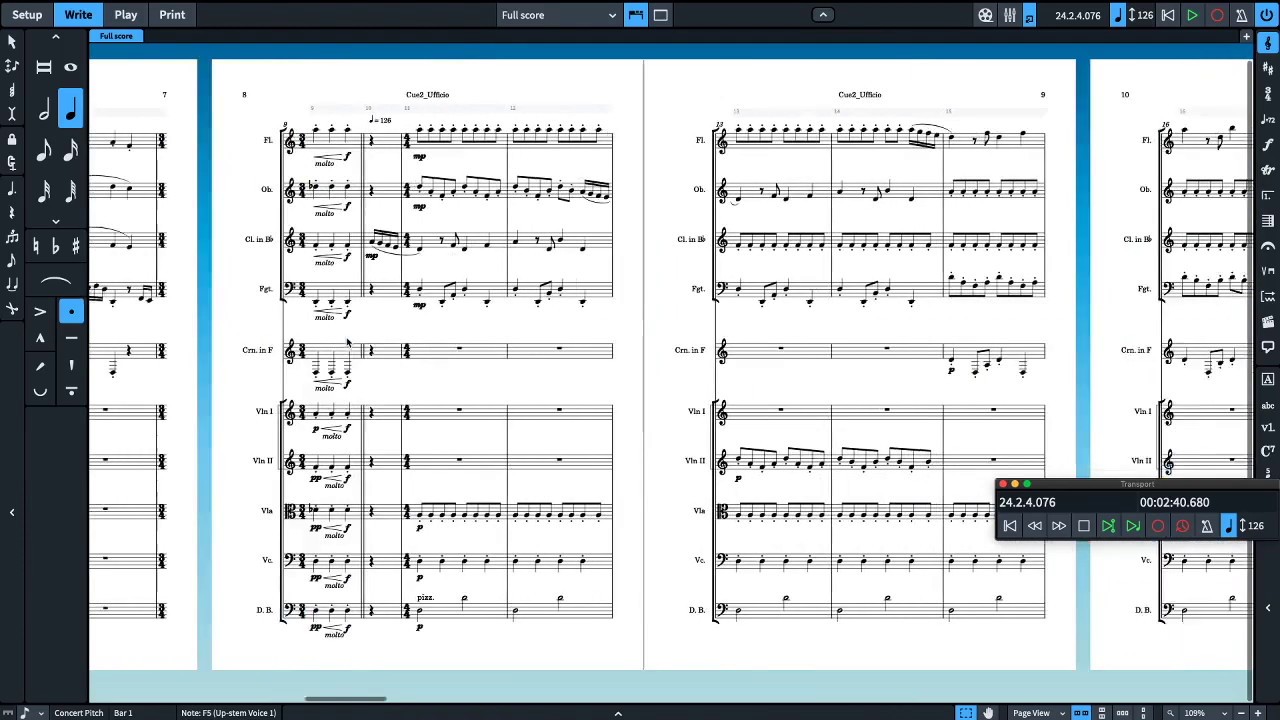Apply the marcato articulation

click(40, 339)
